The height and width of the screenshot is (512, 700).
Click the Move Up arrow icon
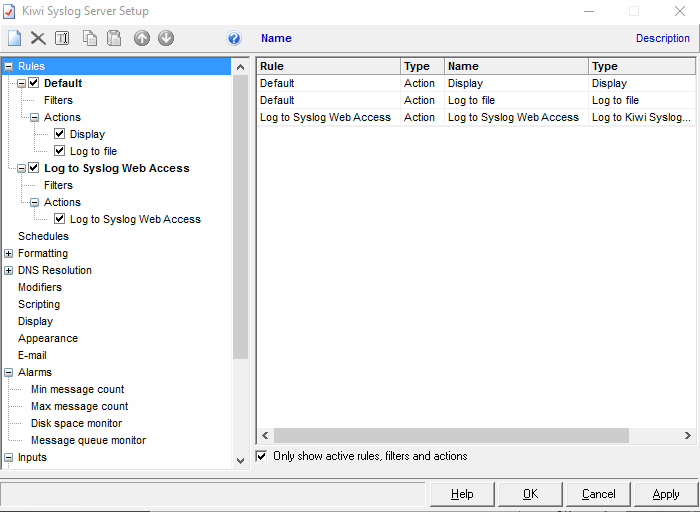(x=142, y=38)
